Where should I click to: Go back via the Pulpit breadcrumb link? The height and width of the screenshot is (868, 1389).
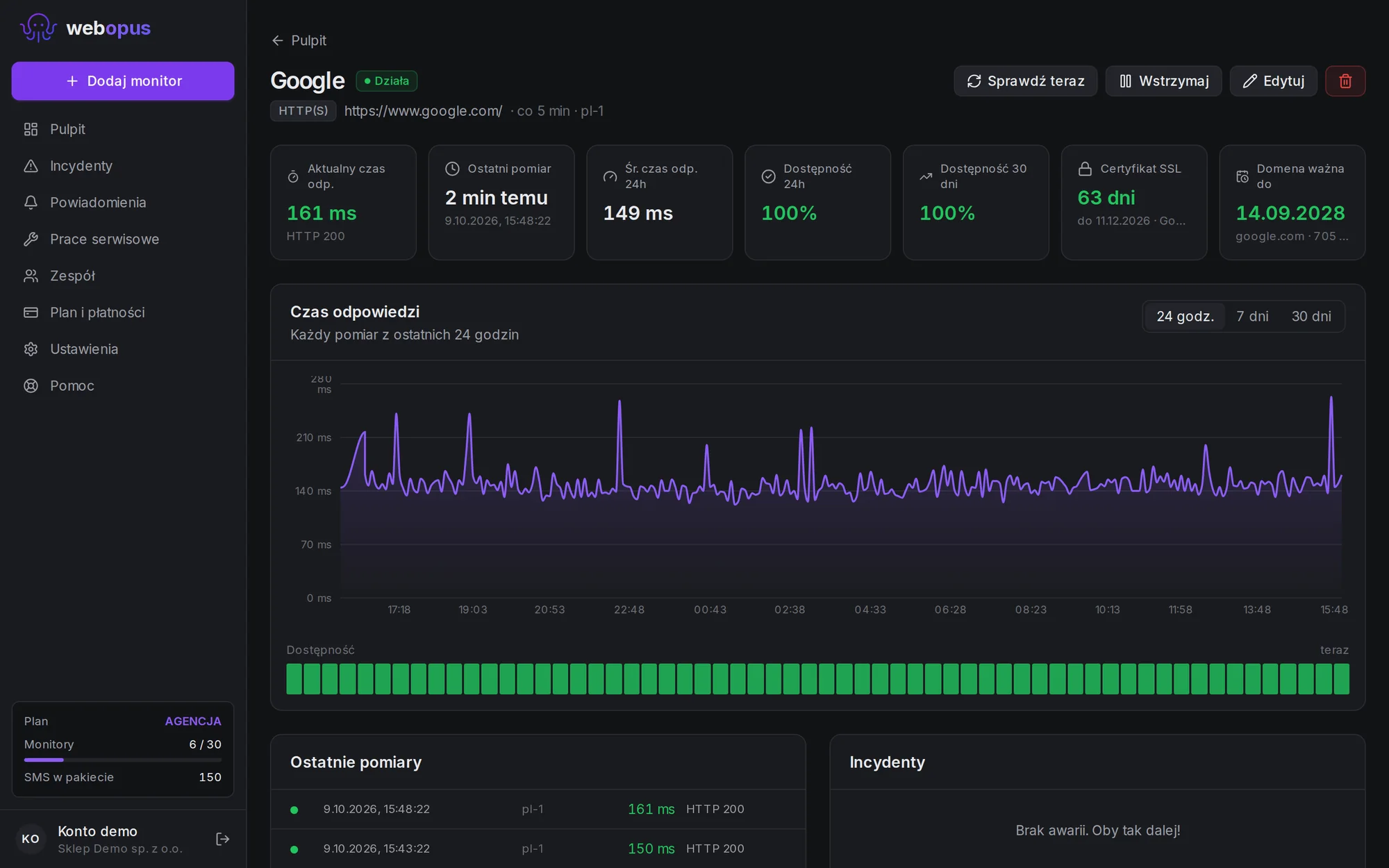[x=299, y=40]
